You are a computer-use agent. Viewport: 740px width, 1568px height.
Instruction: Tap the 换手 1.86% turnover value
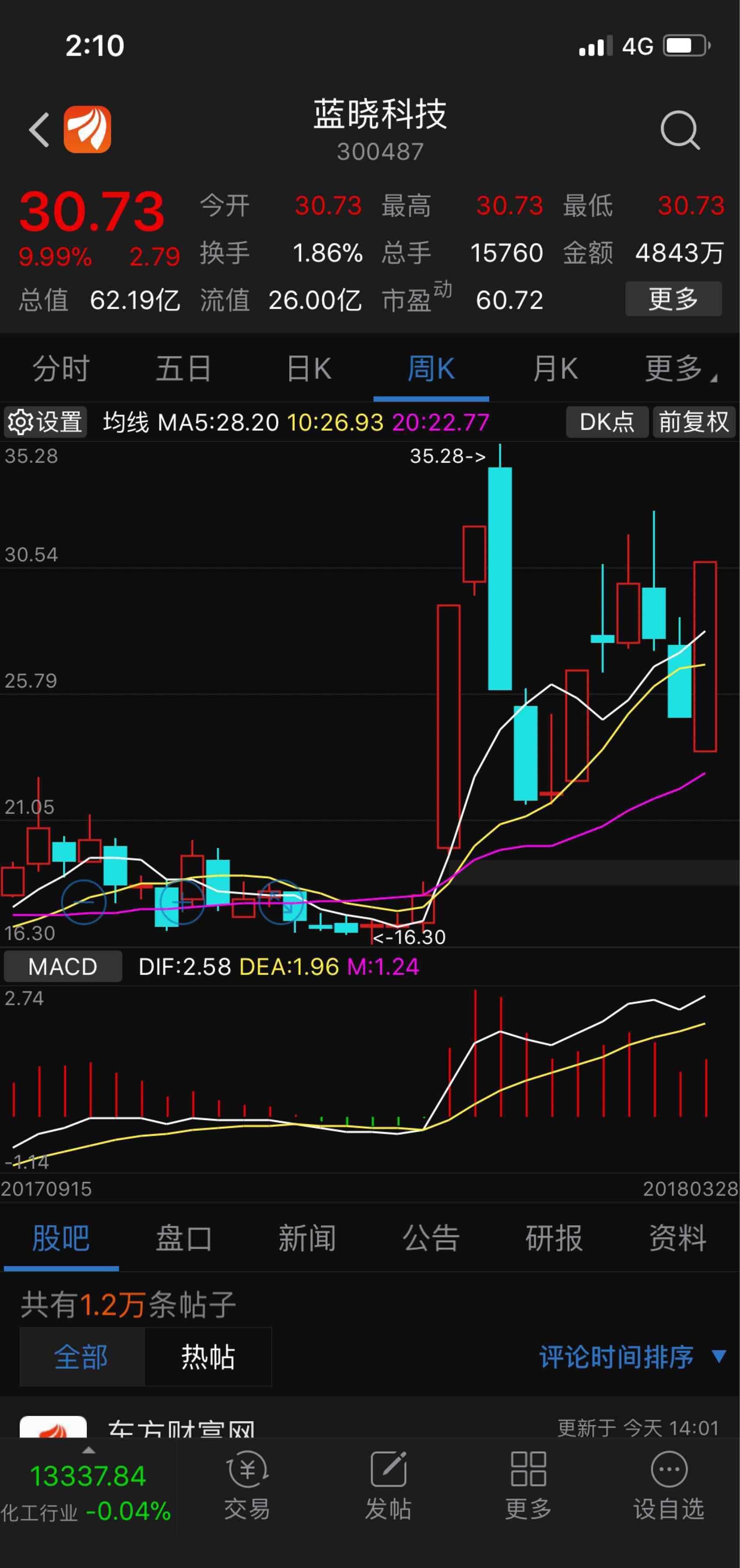pos(281,252)
